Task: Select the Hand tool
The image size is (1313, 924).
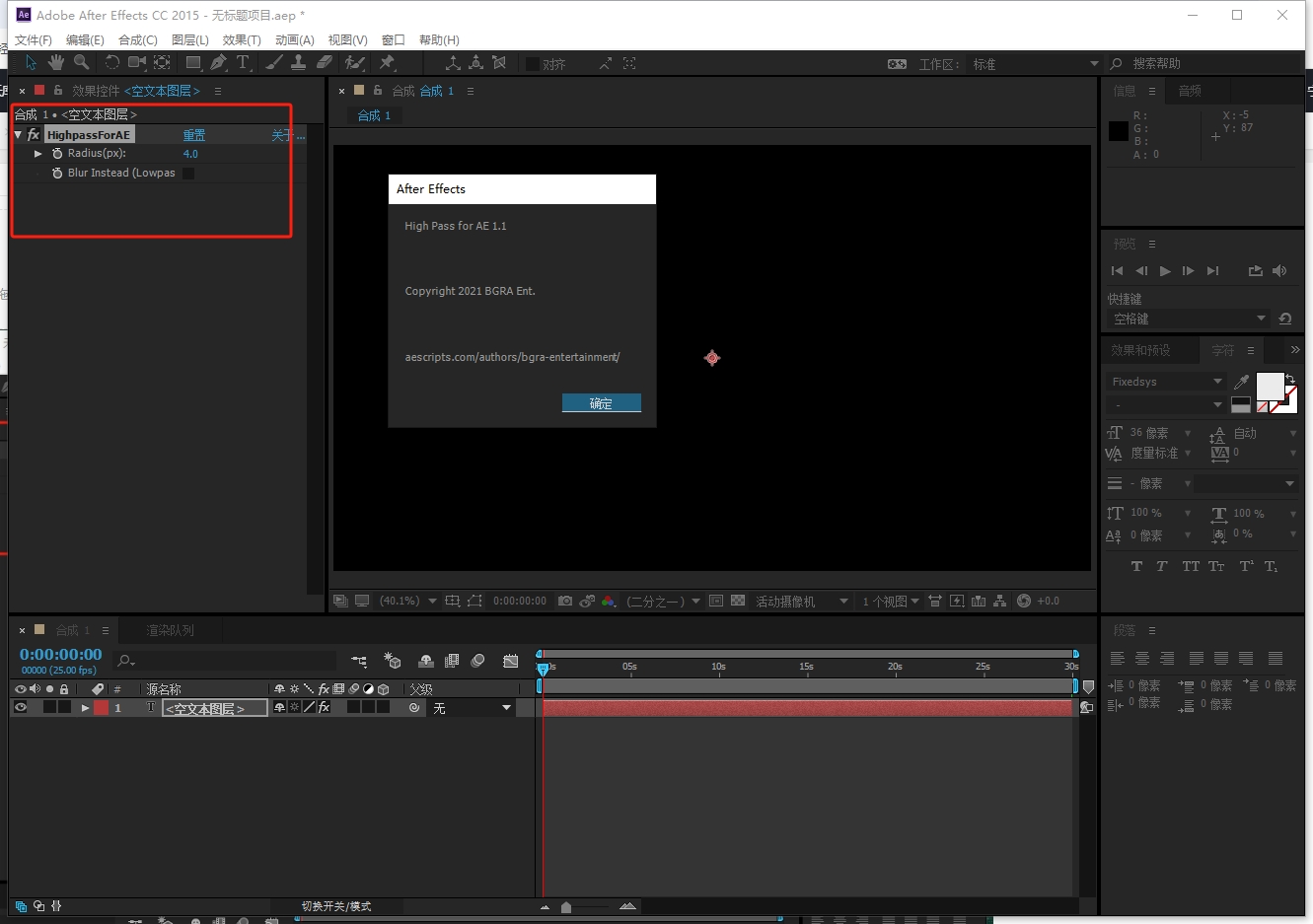Action: tap(56, 63)
